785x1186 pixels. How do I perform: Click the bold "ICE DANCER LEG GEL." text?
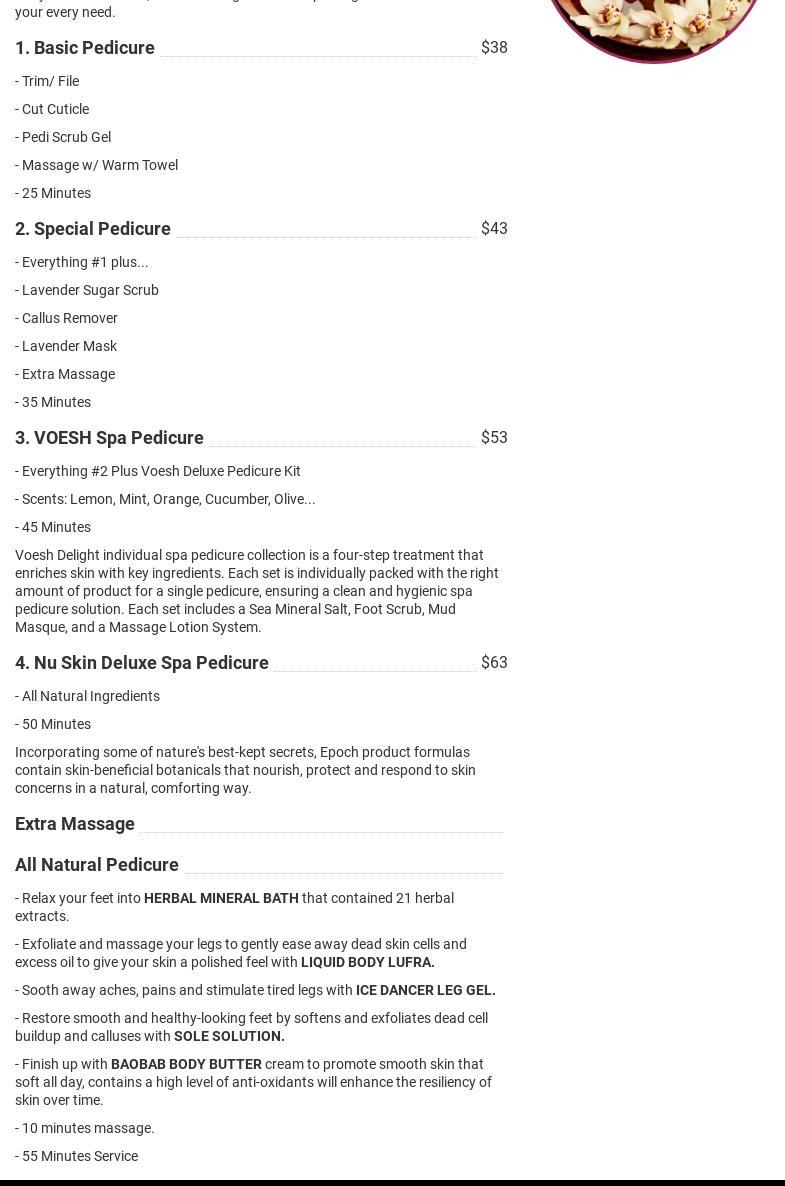click(x=425, y=990)
